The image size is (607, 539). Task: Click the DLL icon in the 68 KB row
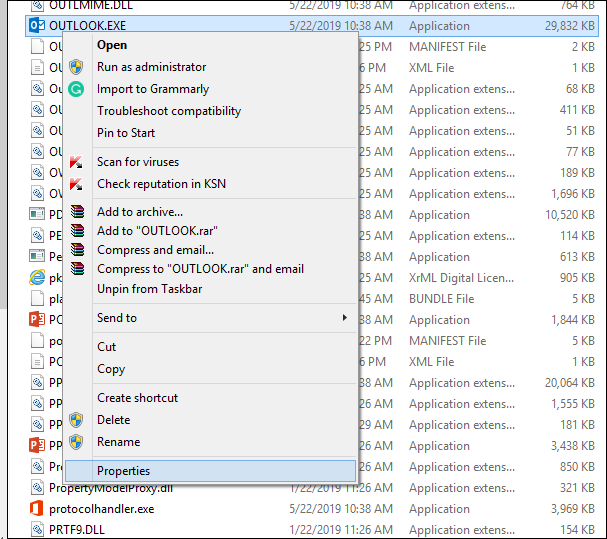pos(37,89)
